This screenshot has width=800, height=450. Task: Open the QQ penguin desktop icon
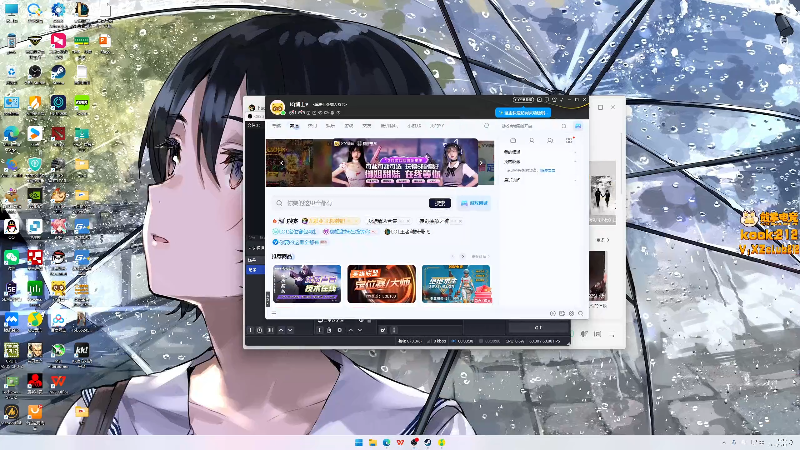[x=11, y=227]
